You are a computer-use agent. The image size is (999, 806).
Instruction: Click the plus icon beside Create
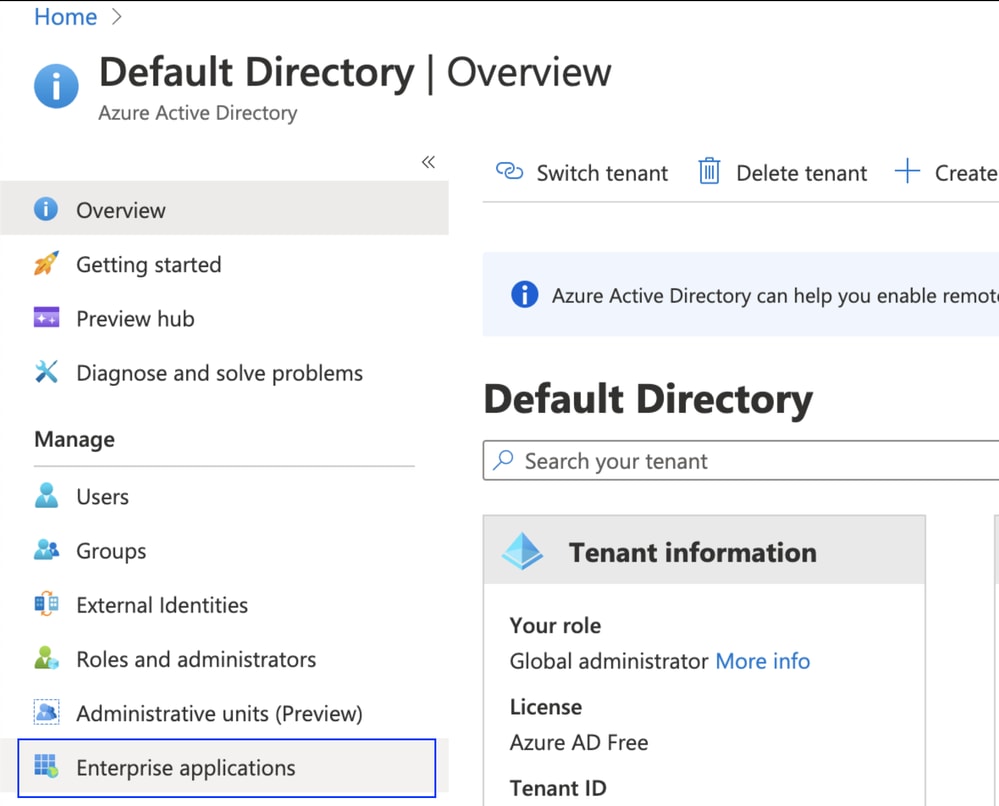click(x=907, y=171)
